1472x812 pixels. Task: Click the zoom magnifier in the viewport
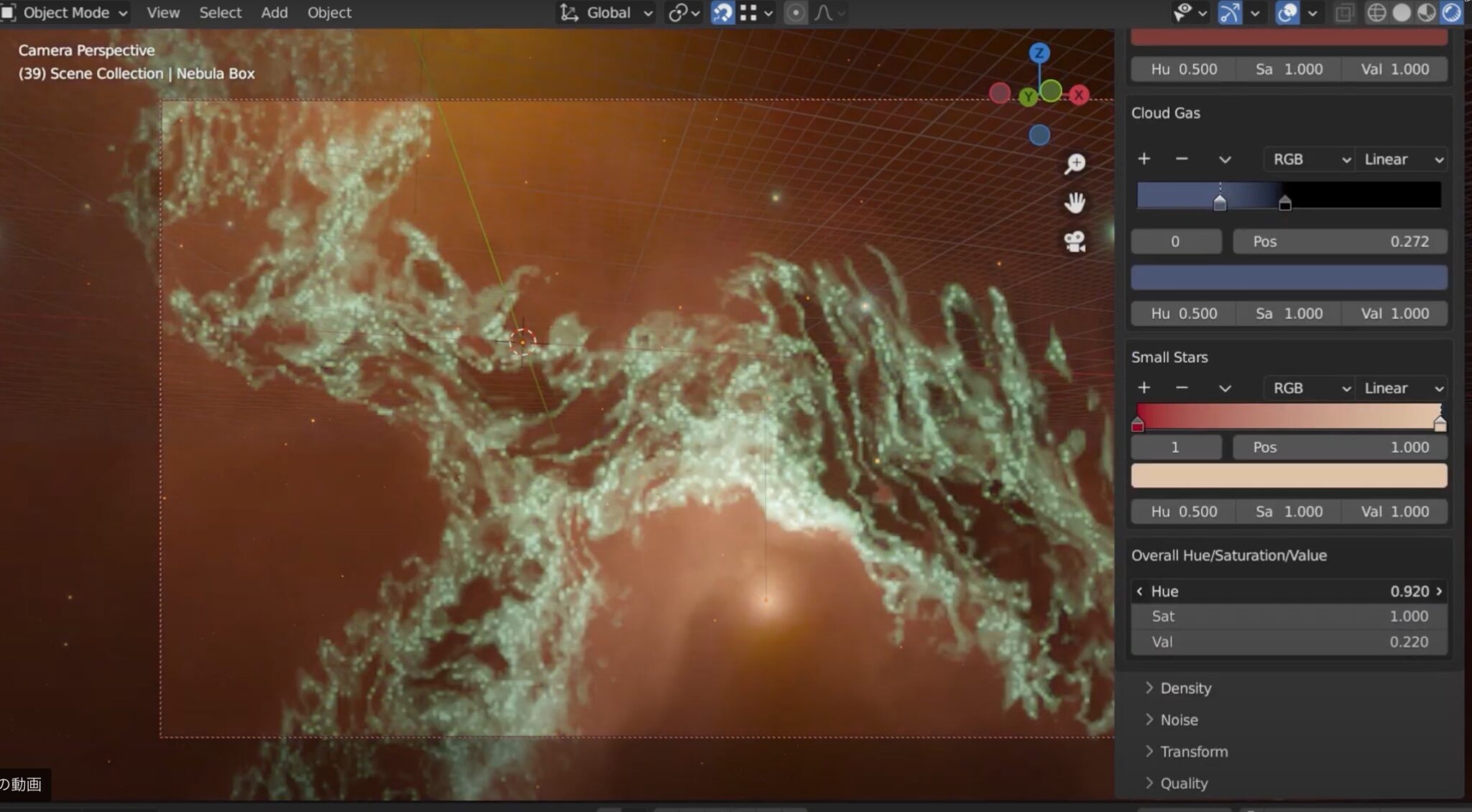[1074, 163]
